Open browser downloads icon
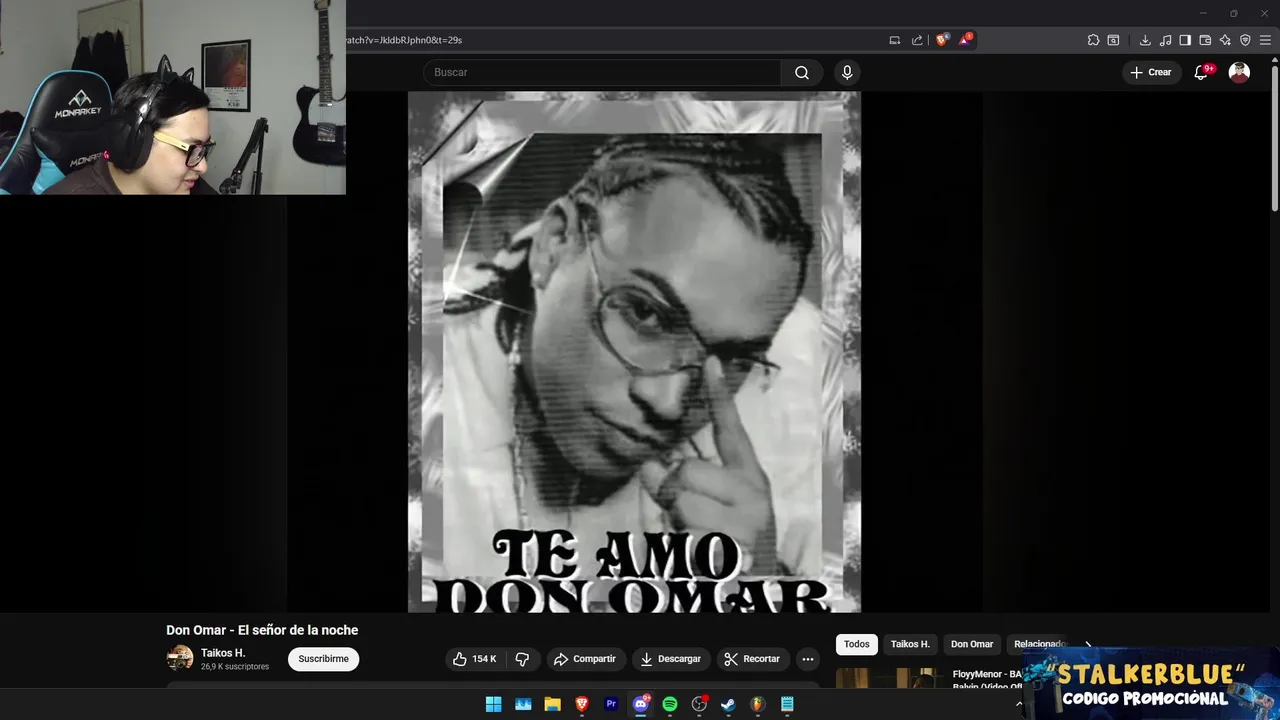 (1145, 40)
